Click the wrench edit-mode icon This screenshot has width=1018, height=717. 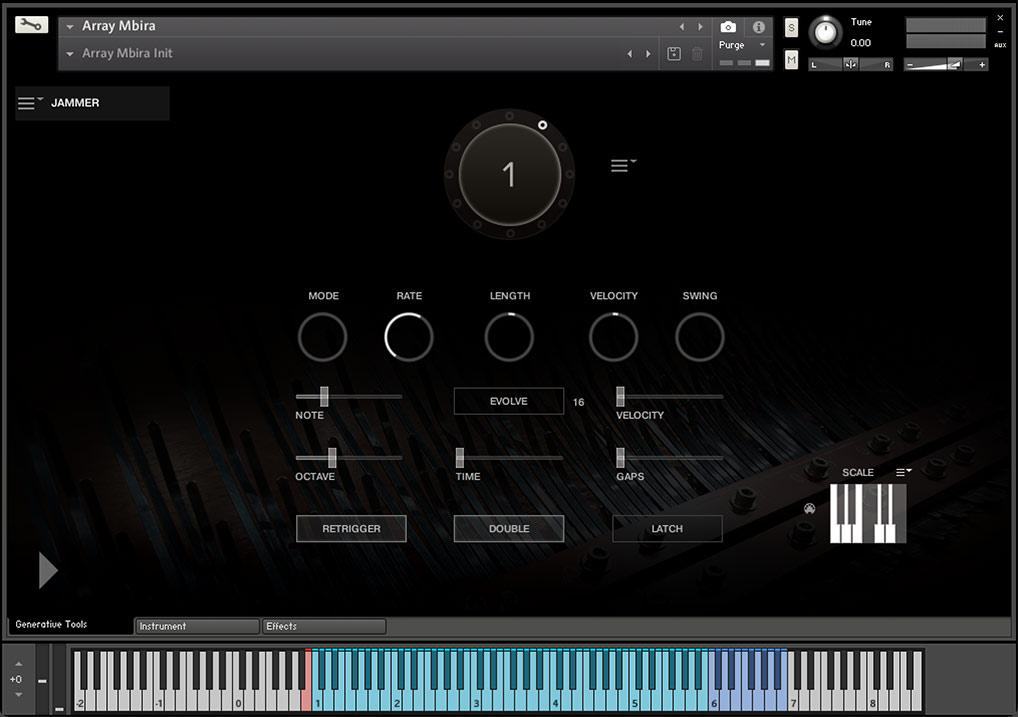click(x=31, y=25)
